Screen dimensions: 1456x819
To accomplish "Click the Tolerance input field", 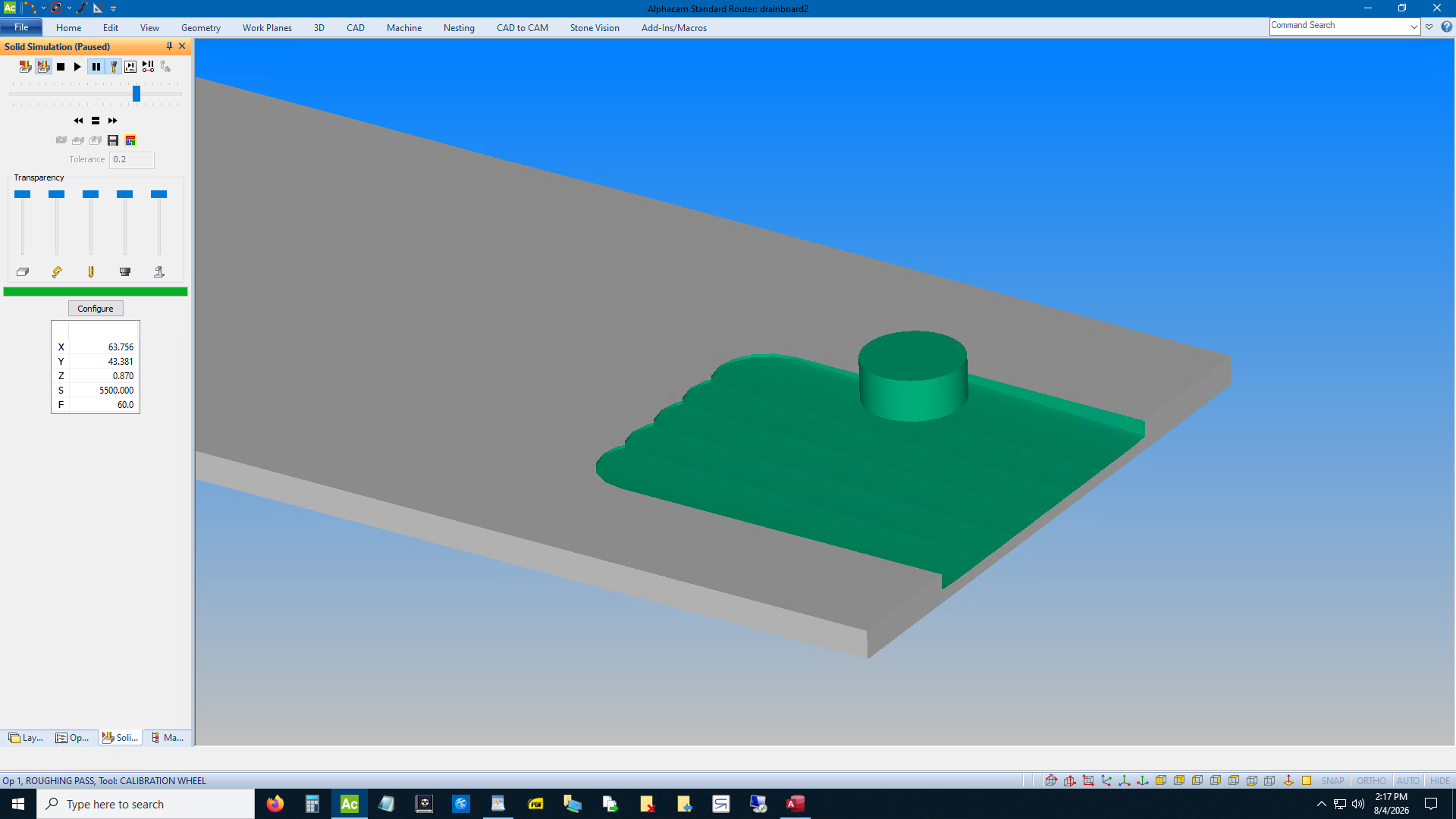I will tap(132, 160).
